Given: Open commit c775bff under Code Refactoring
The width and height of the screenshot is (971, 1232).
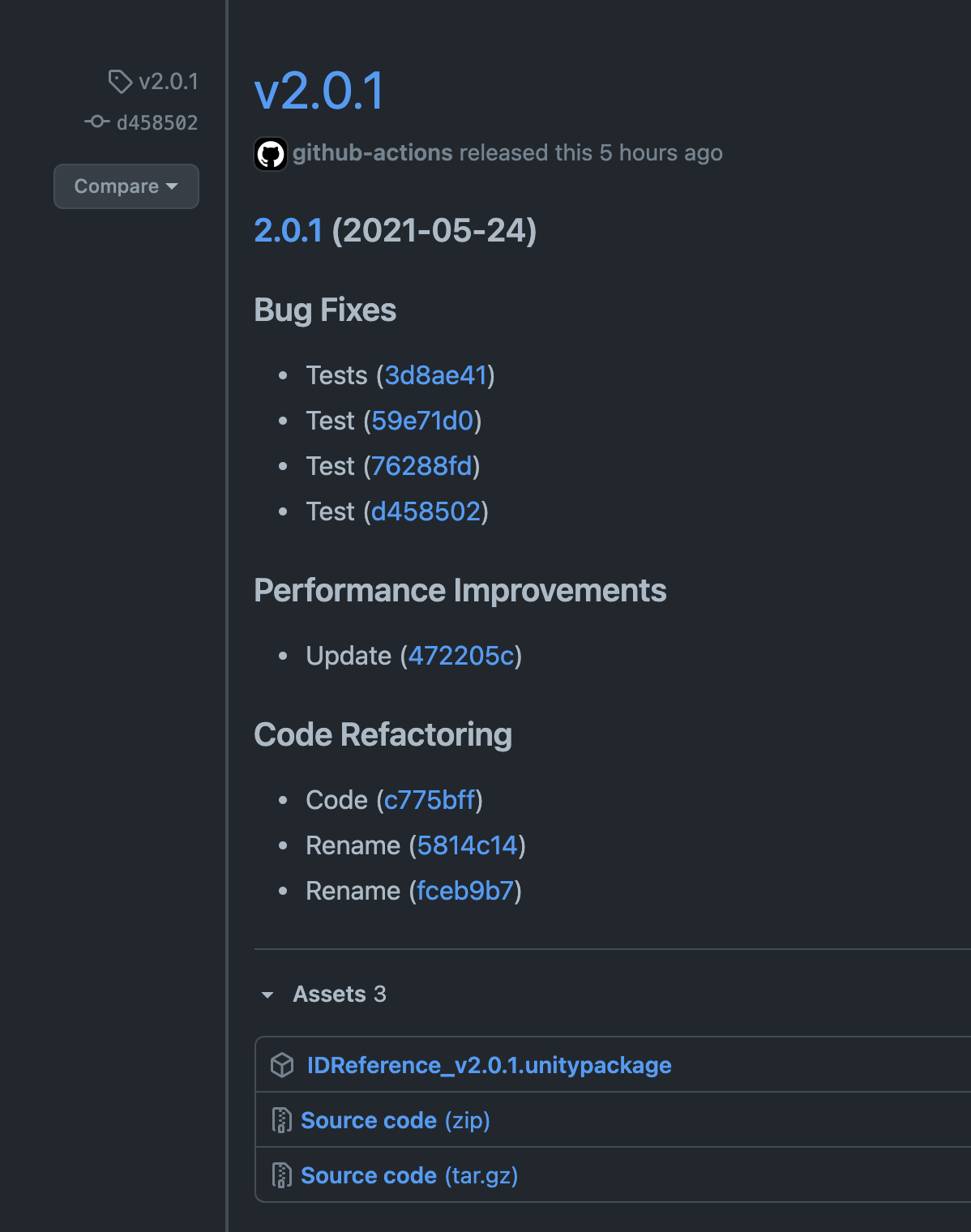Looking at the screenshot, I should (x=430, y=800).
